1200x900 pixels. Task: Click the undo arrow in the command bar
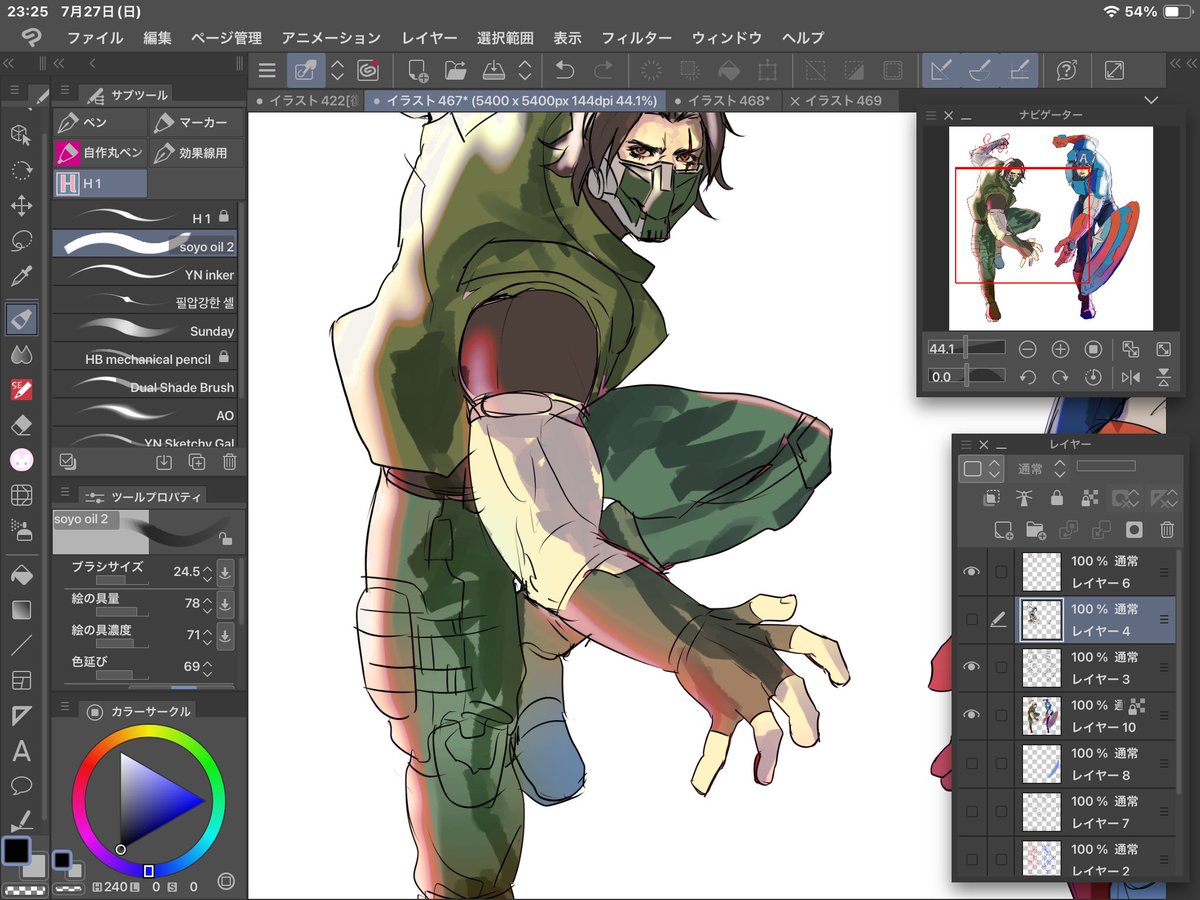coord(565,70)
